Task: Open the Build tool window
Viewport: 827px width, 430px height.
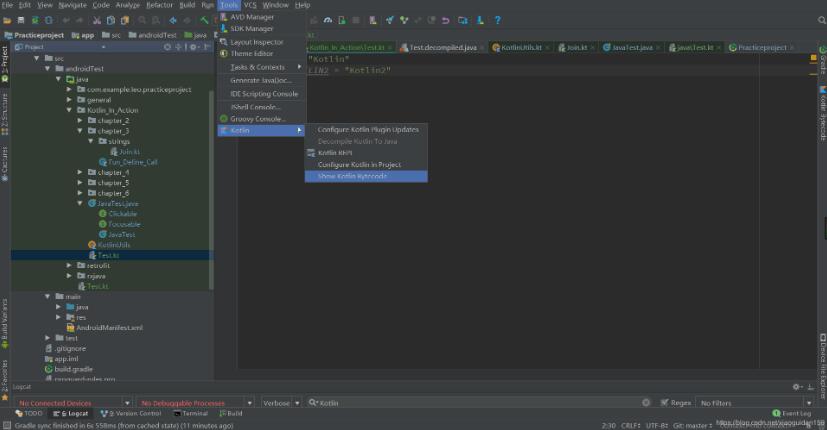Action: 231,413
